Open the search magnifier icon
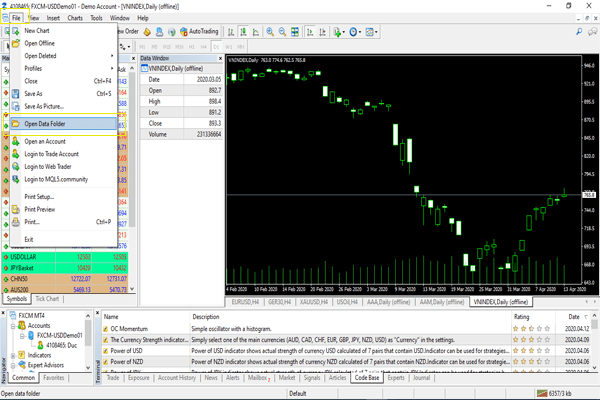This screenshot has height=400, width=600. (x=579, y=32)
